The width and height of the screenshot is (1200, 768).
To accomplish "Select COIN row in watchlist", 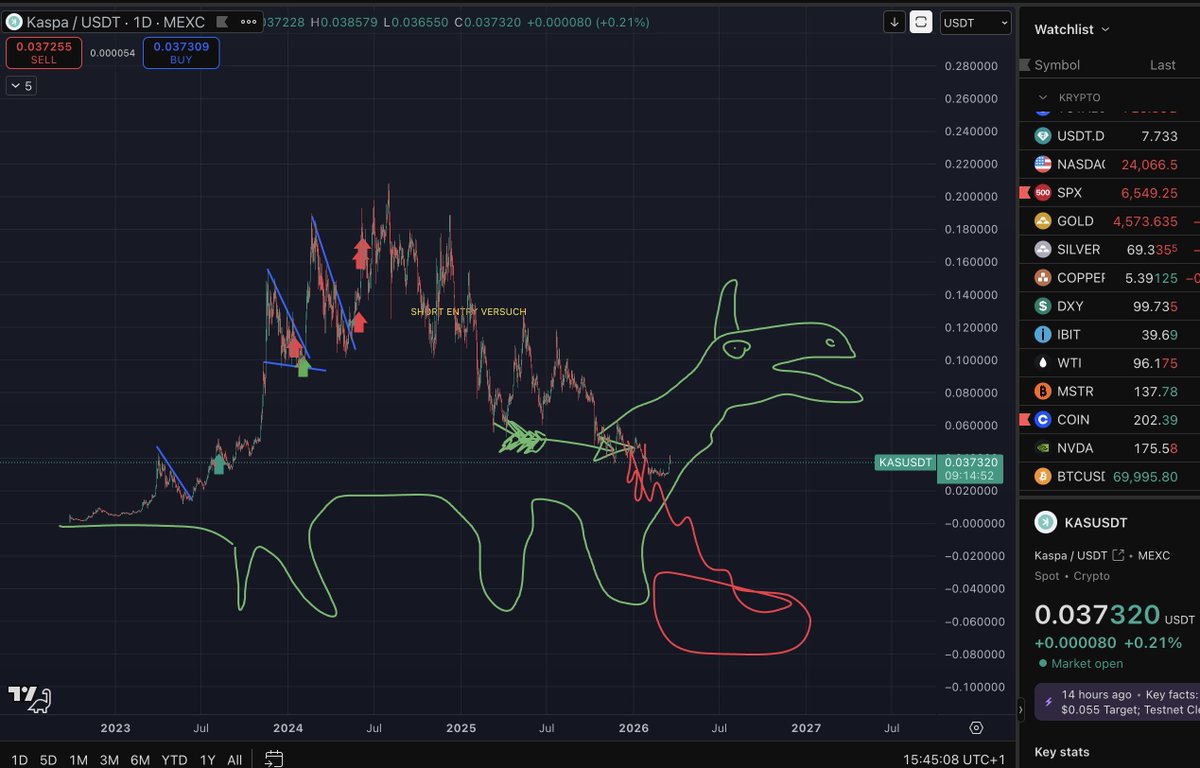I will 1109,419.
